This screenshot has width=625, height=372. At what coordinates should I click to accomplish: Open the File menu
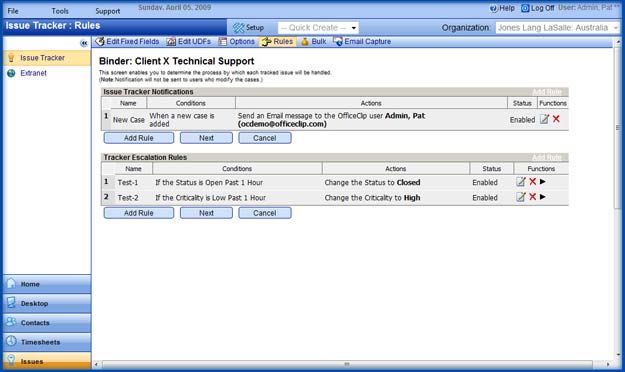pos(13,11)
